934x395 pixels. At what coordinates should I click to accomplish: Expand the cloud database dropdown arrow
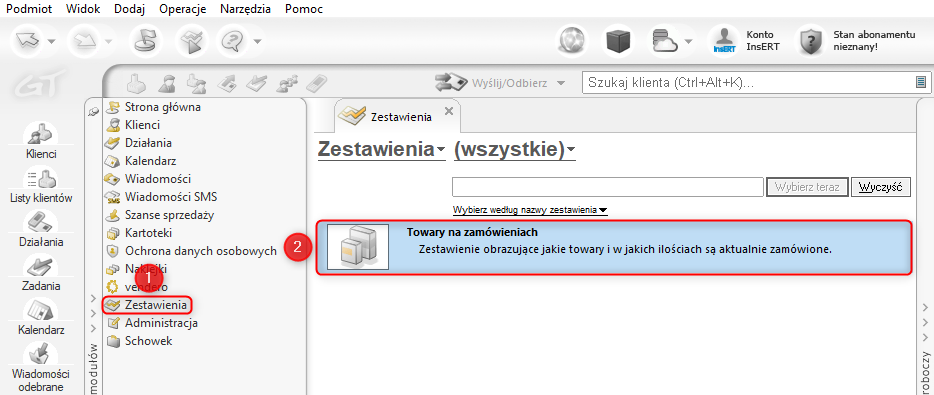coord(689,42)
